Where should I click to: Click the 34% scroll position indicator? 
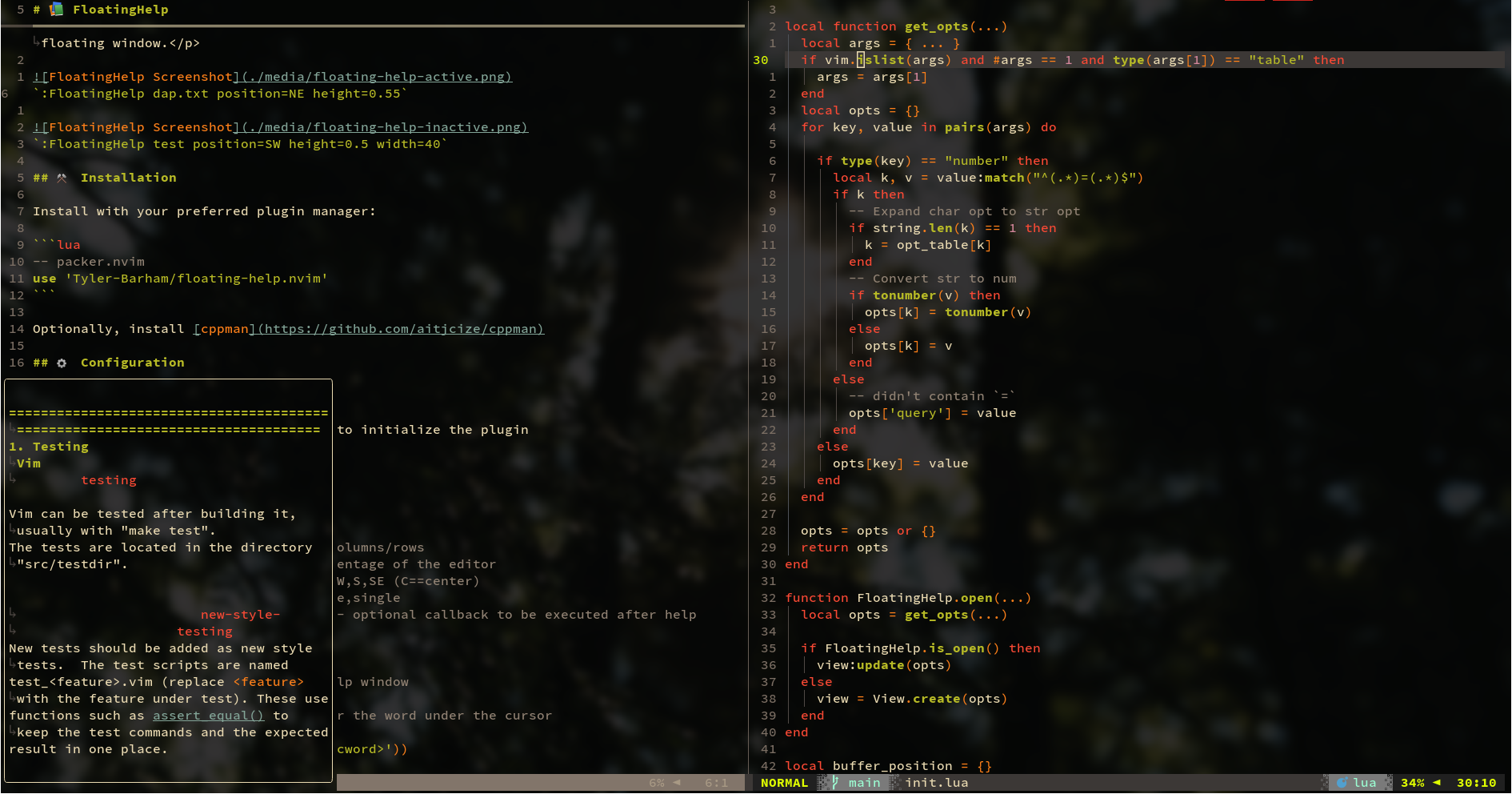click(1413, 783)
